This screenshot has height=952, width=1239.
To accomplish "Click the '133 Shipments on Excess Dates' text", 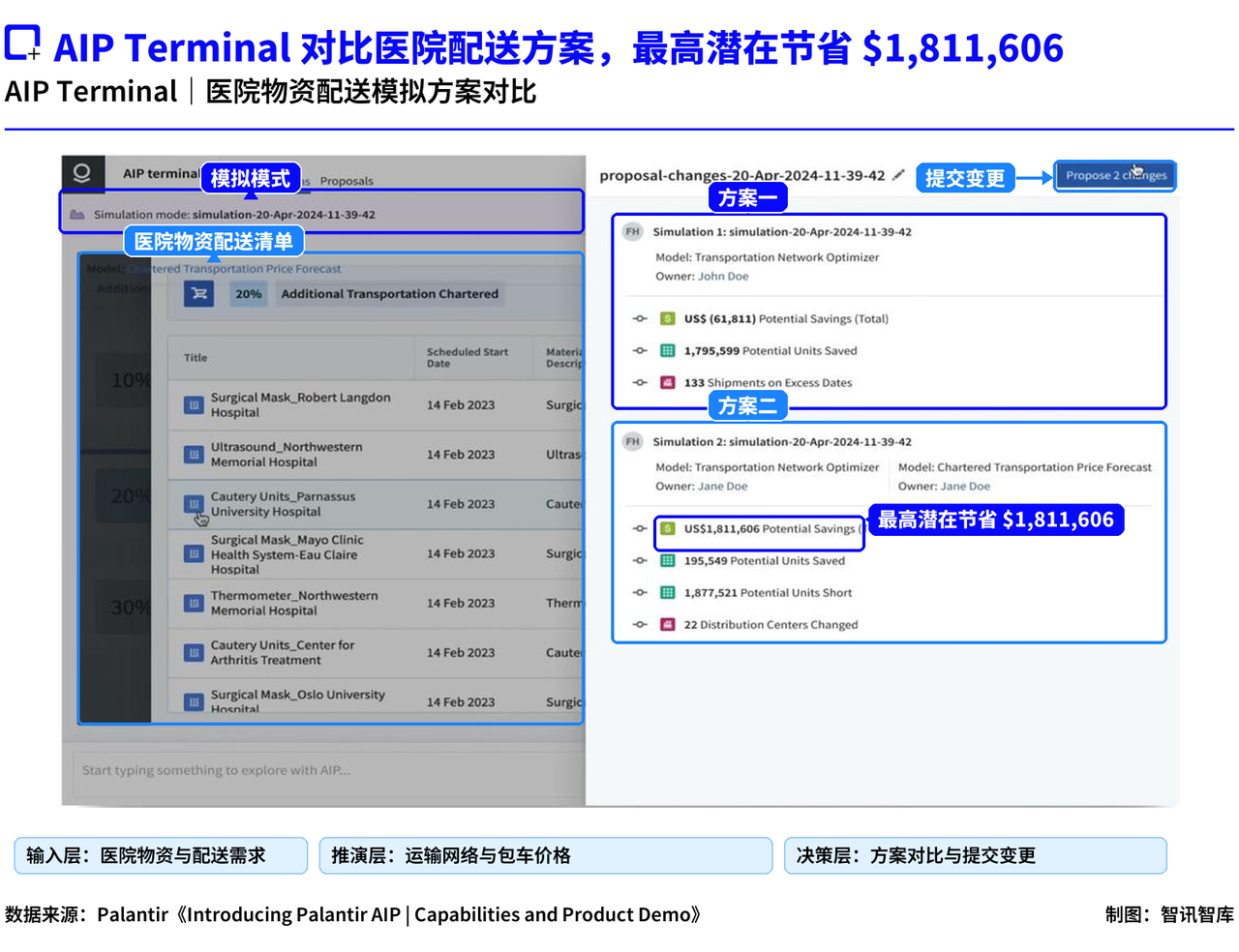I will point(769,382).
